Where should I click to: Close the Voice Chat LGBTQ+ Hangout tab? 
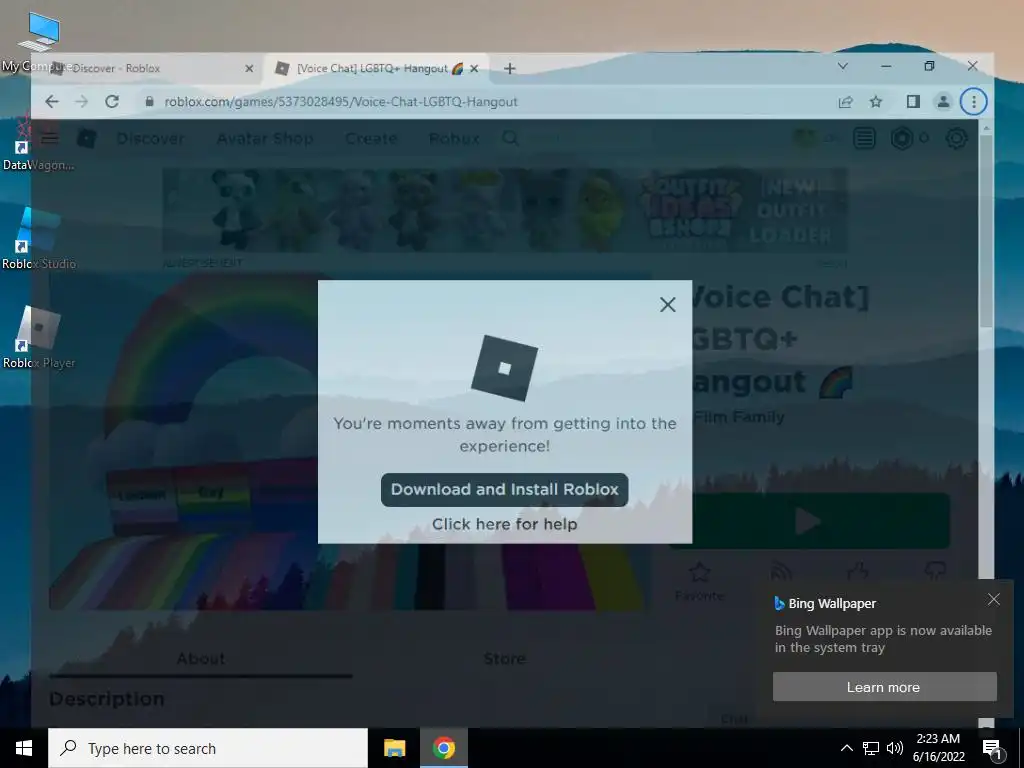click(x=474, y=69)
